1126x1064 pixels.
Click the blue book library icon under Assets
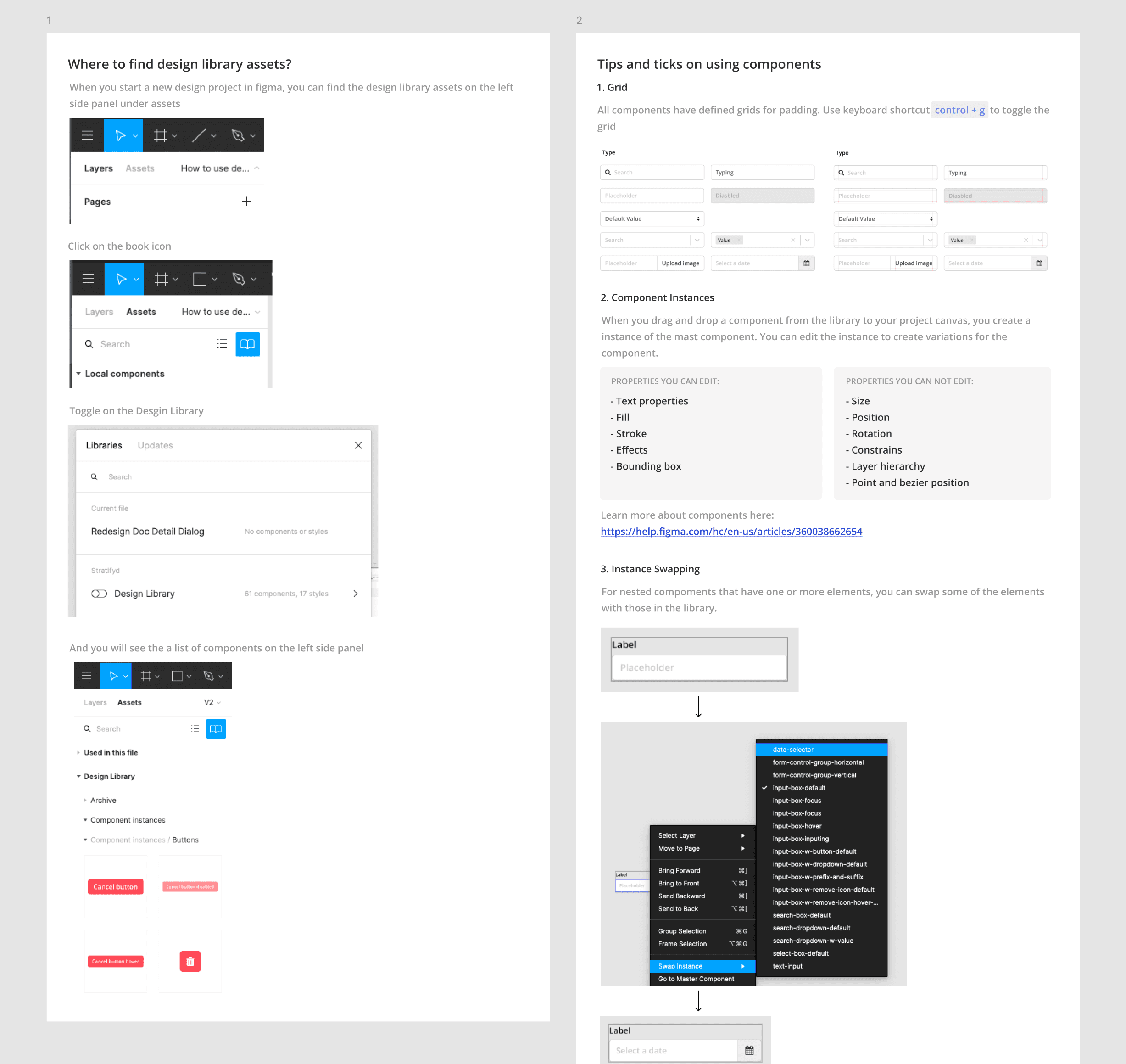(248, 344)
